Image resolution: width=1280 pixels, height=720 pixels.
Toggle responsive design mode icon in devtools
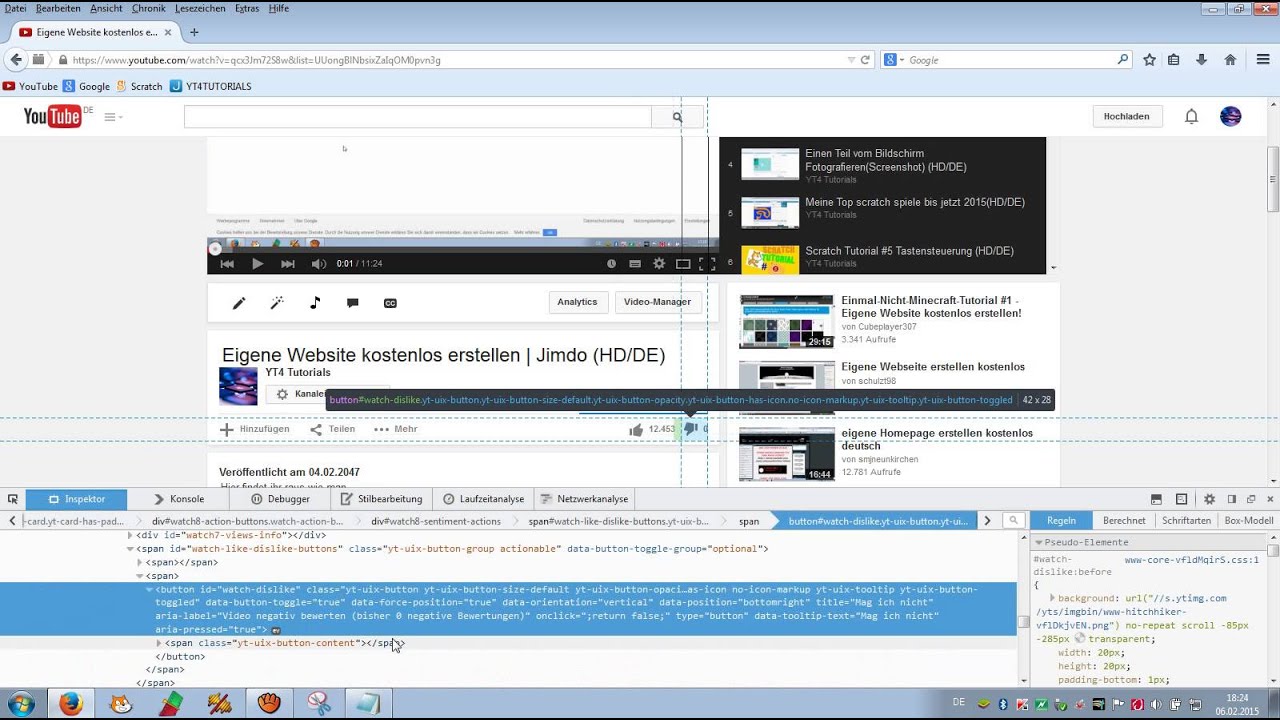tap(1181, 499)
